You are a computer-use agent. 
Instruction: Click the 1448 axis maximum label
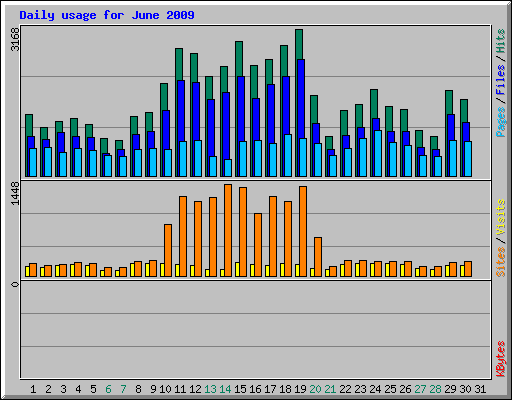pyautogui.click(x=15, y=193)
